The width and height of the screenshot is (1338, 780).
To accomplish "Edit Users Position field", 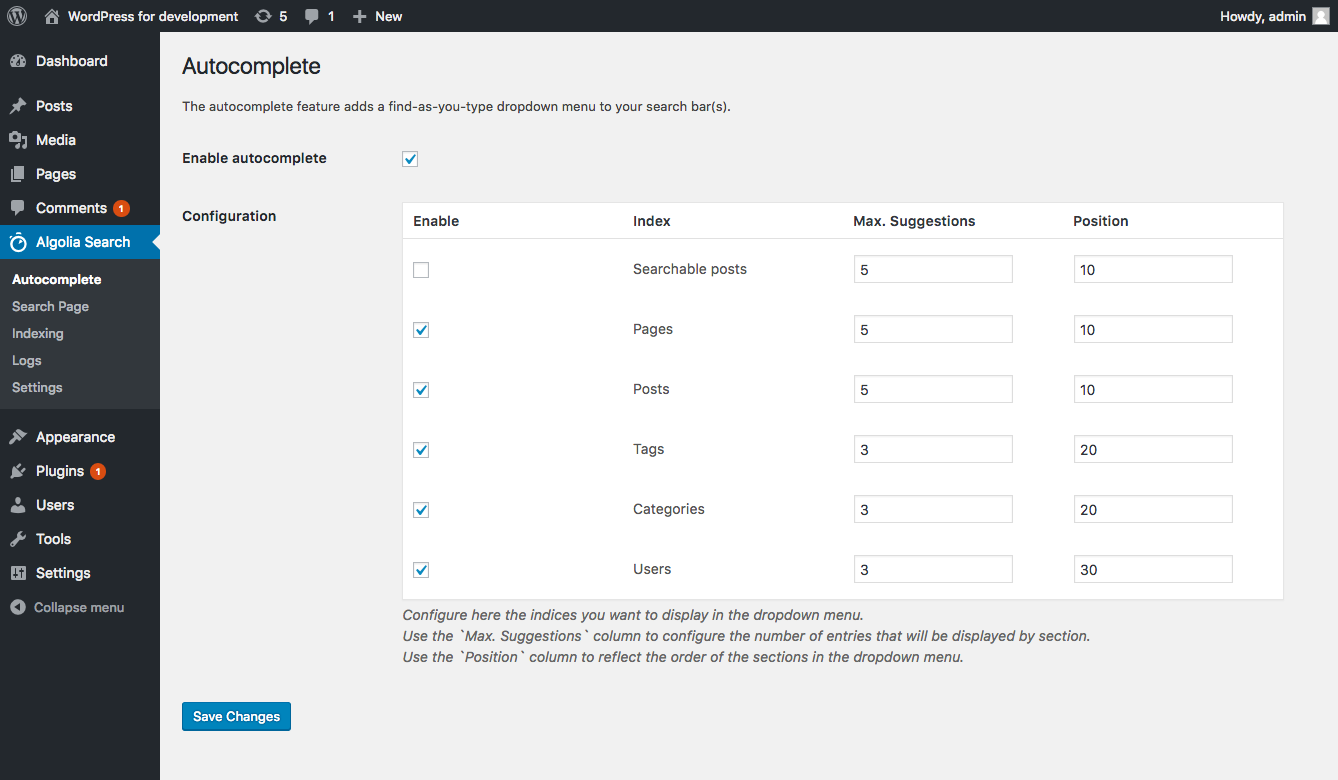I will click(1153, 569).
